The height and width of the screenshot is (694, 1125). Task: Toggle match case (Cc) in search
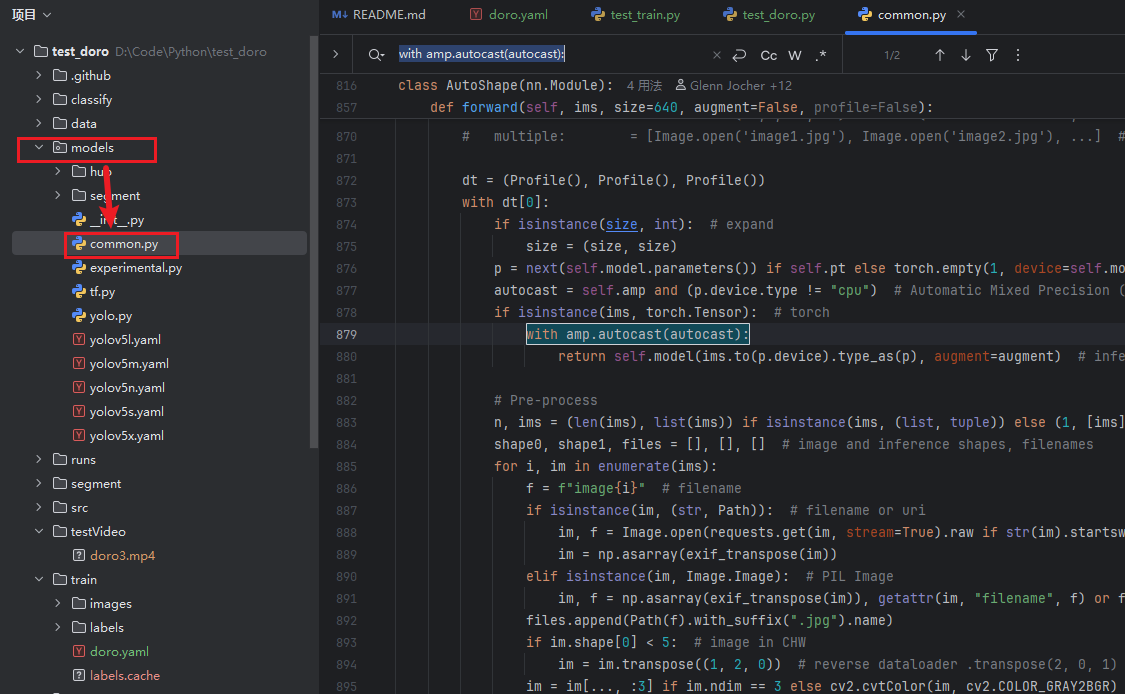pos(768,55)
